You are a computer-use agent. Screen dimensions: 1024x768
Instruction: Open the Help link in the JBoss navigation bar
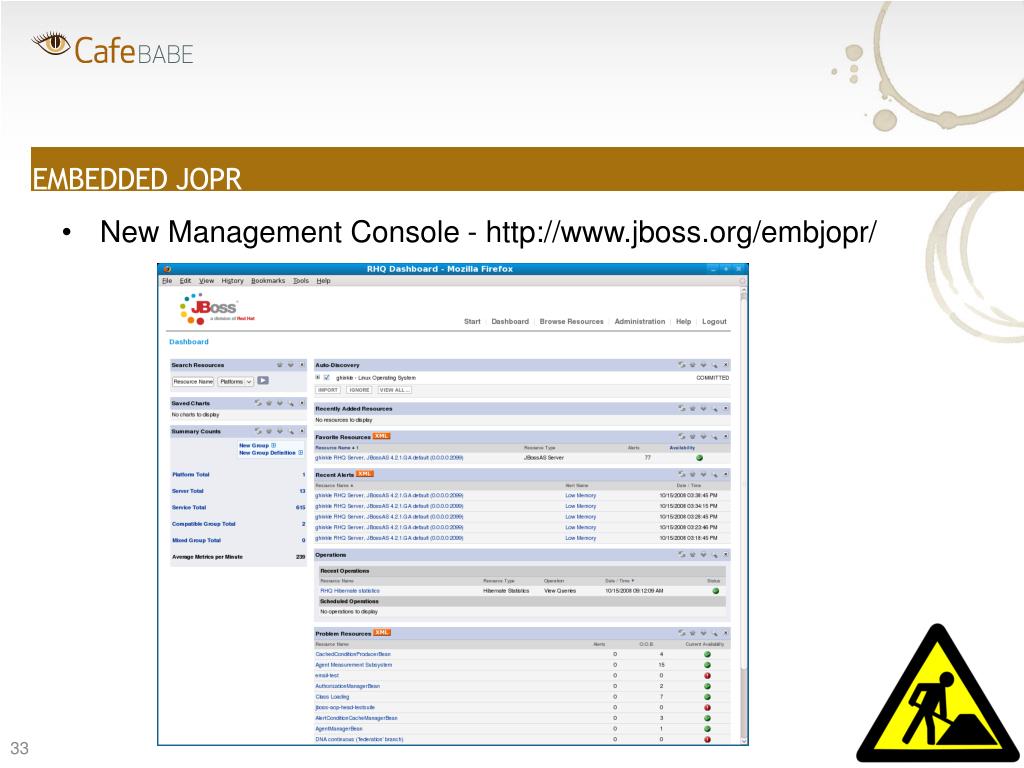click(683, 321)
